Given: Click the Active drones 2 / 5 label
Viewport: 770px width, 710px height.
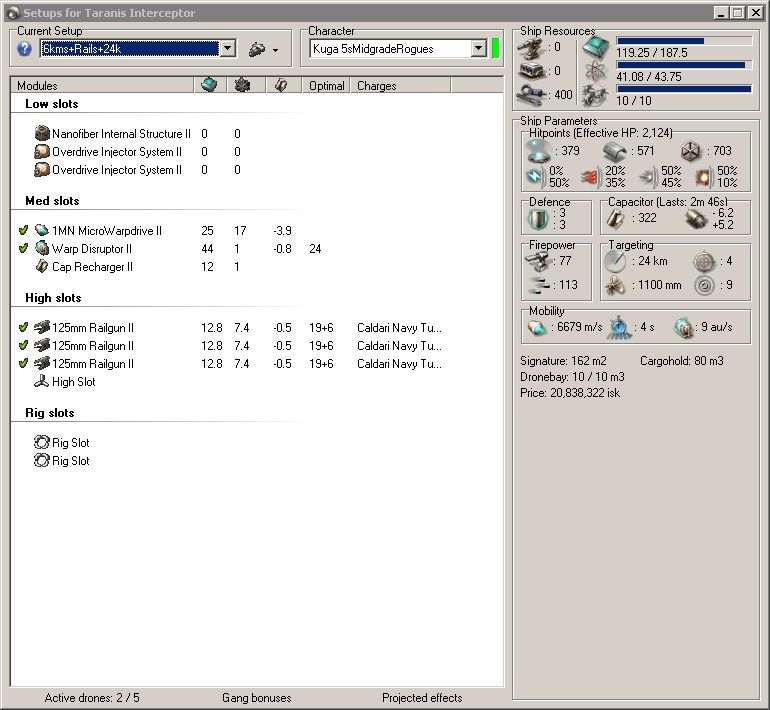Looking at the screenshot, I should (x=92, y=698).
